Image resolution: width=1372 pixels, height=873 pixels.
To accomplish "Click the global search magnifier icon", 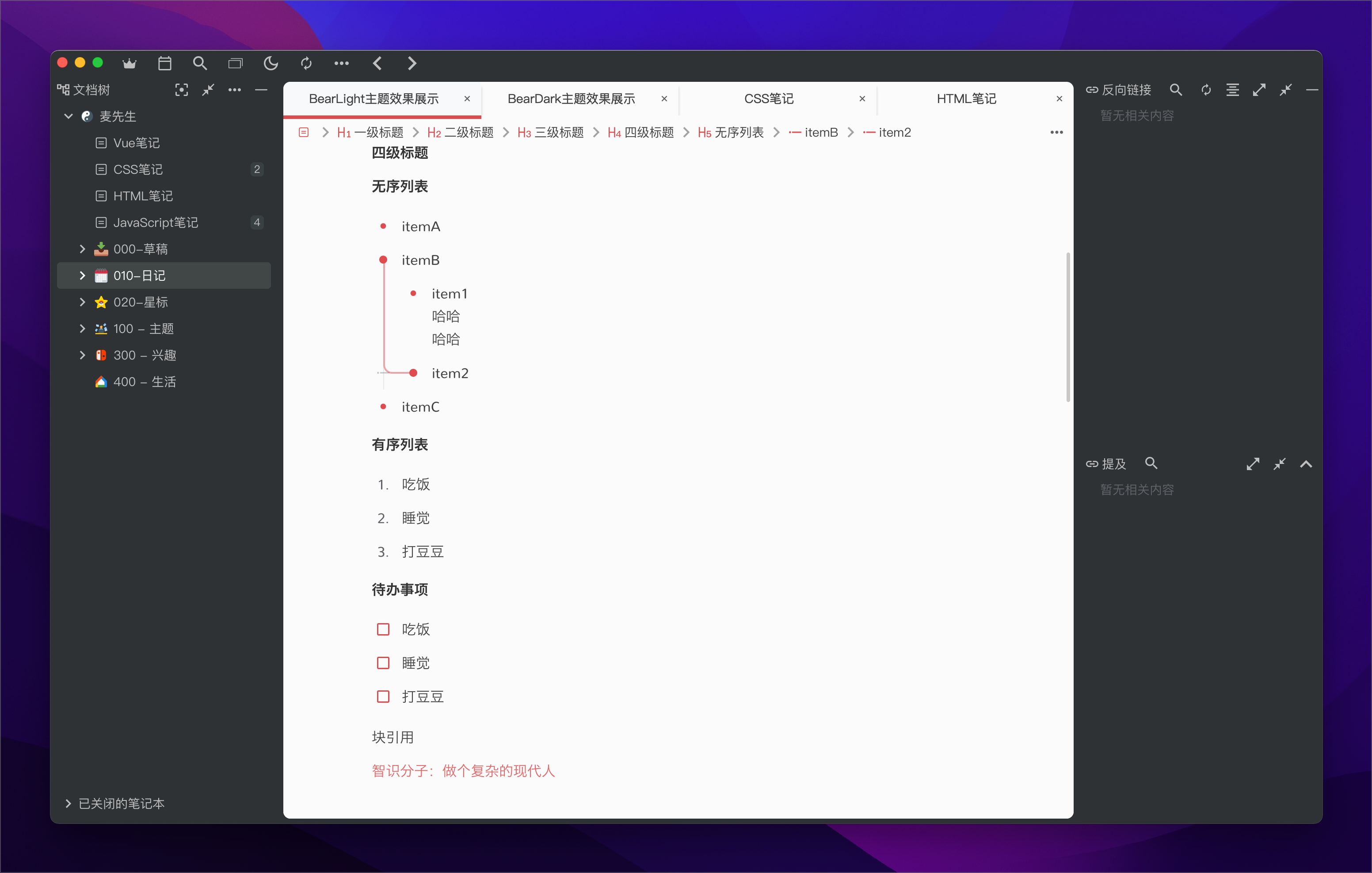I will (199, 63).
